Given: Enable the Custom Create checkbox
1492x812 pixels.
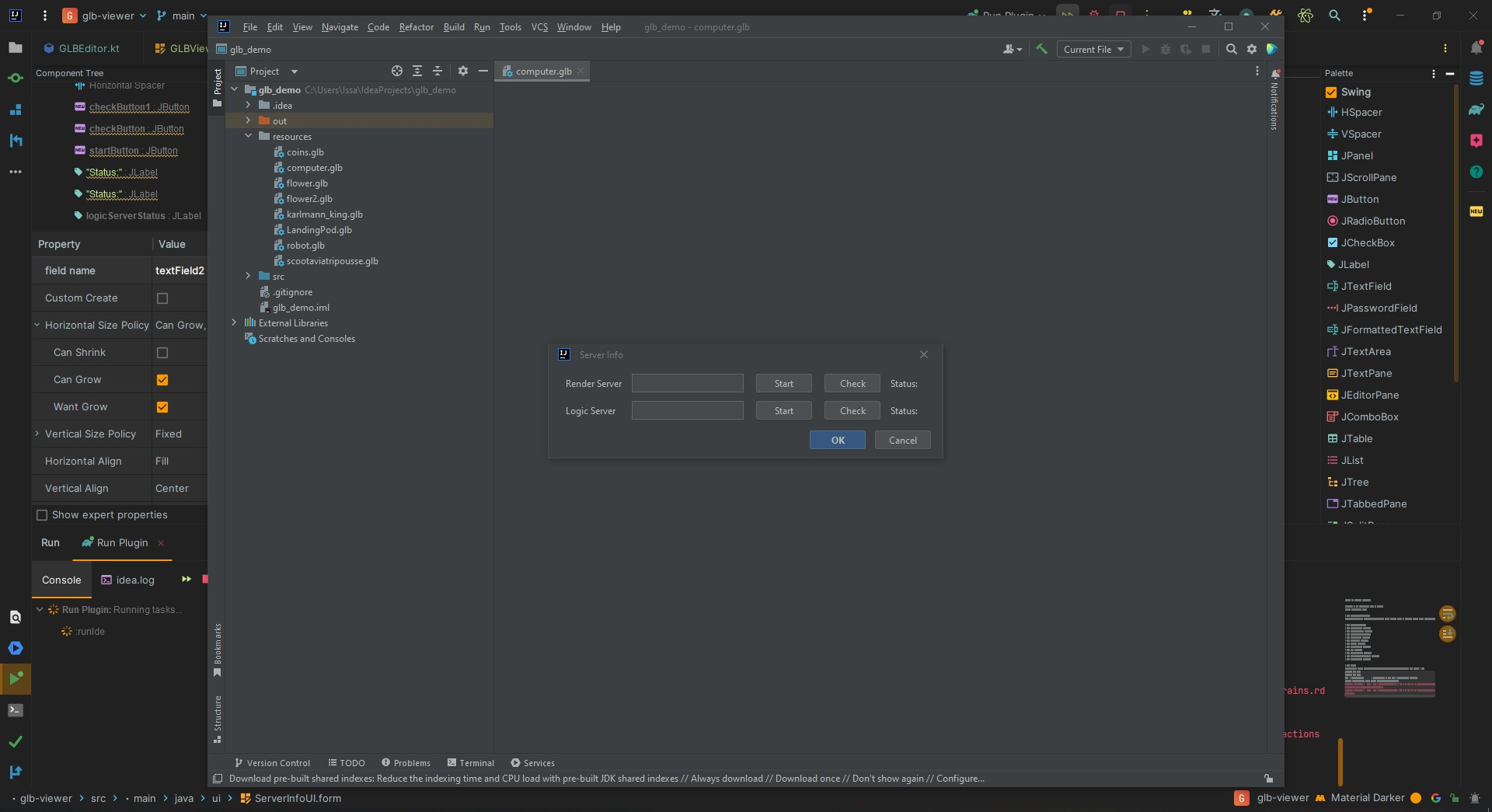Looking at the screenshot, I should point(162,298).
